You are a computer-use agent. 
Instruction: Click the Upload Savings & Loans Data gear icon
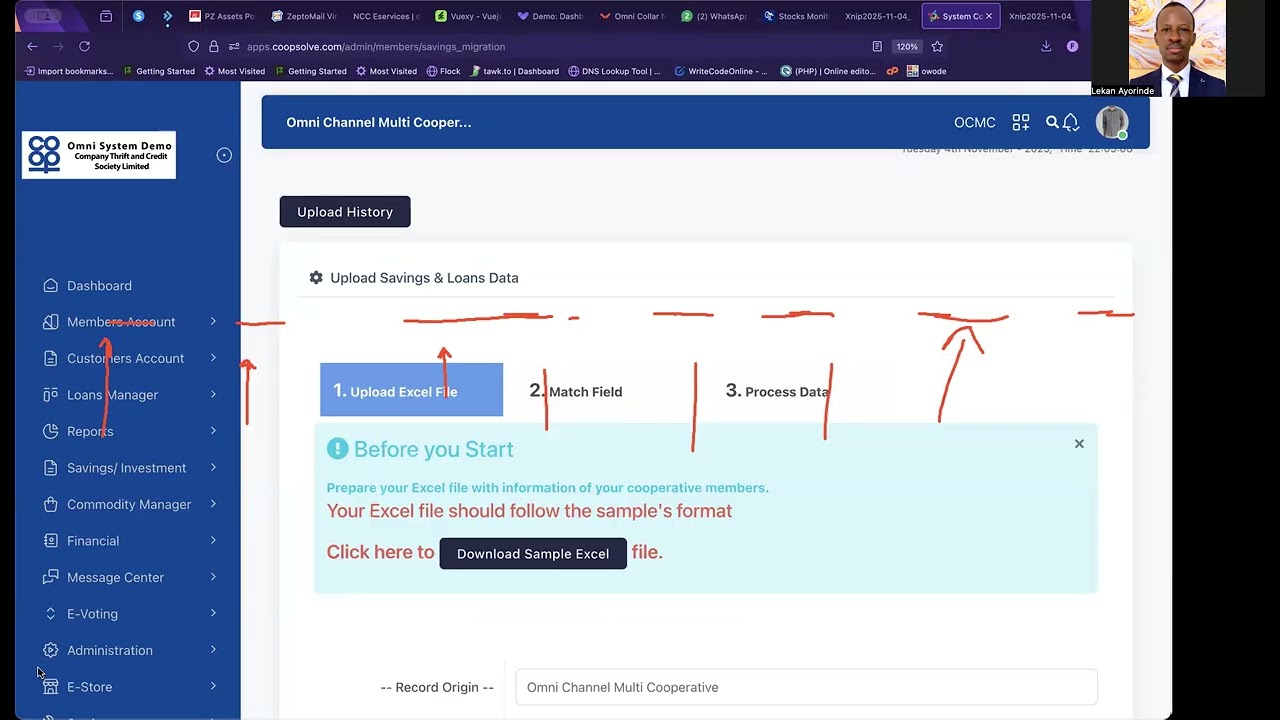tap(316, 278)
